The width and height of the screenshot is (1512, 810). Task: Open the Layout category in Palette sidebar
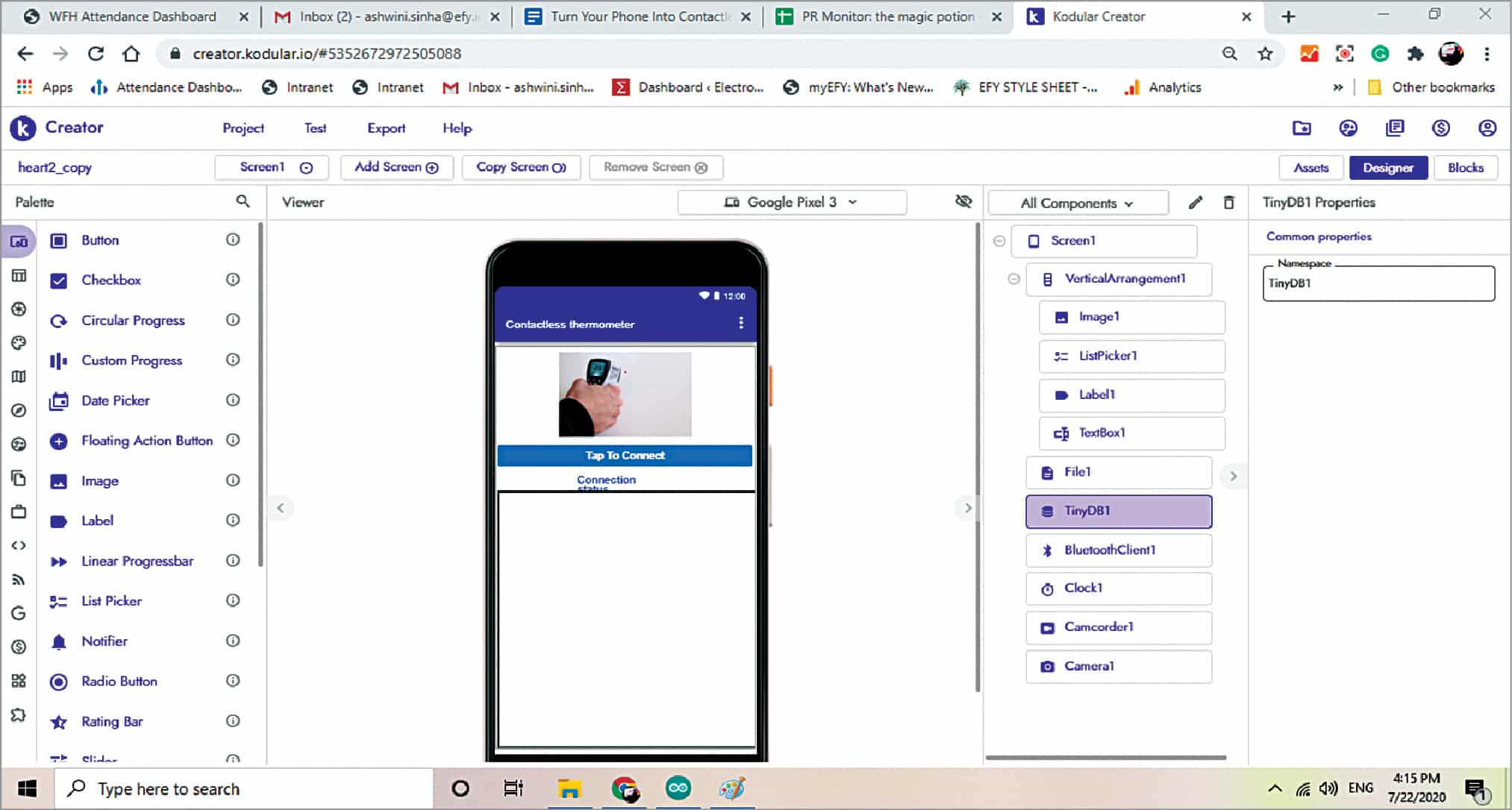click(x=19, y=276)
